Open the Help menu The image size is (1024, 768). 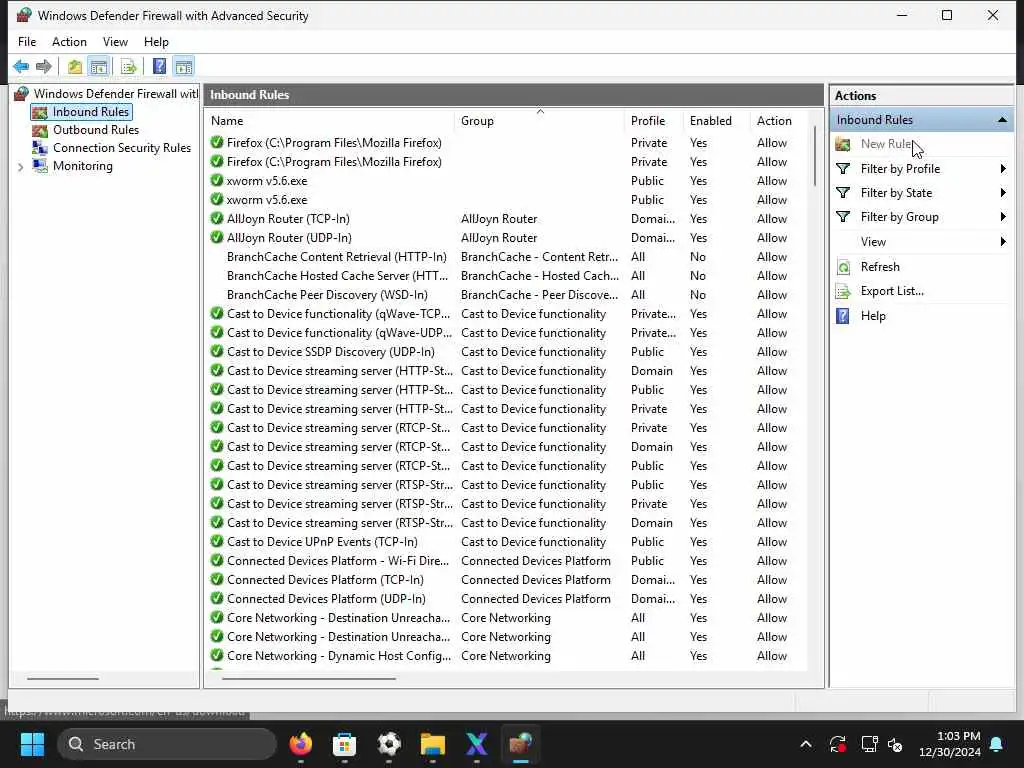pos(156,42)
